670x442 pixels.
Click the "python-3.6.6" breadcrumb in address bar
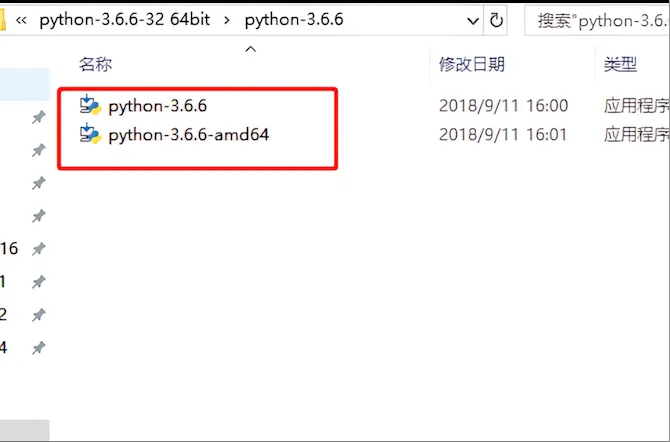[293, 20]
